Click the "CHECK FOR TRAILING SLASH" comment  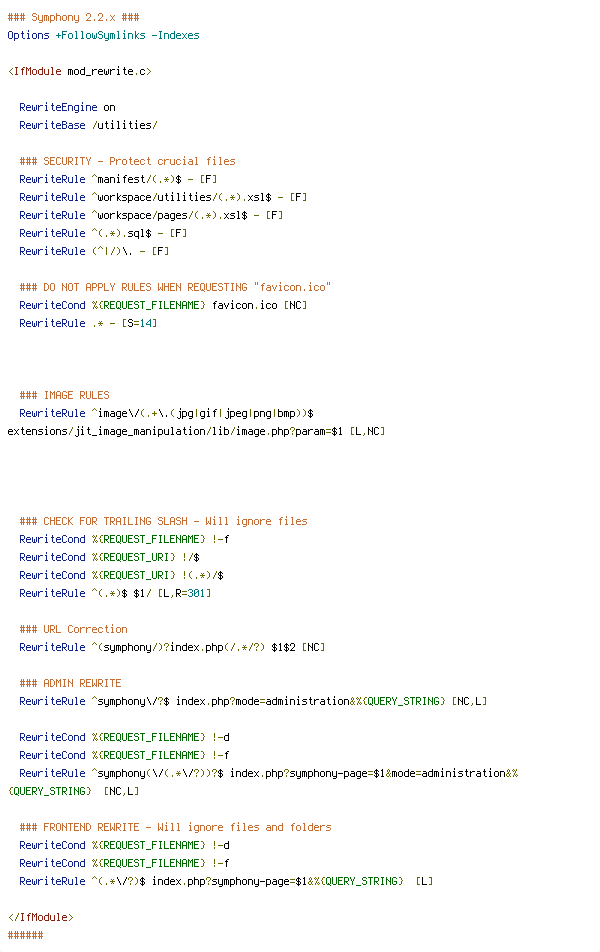click(x=163, y=521)
